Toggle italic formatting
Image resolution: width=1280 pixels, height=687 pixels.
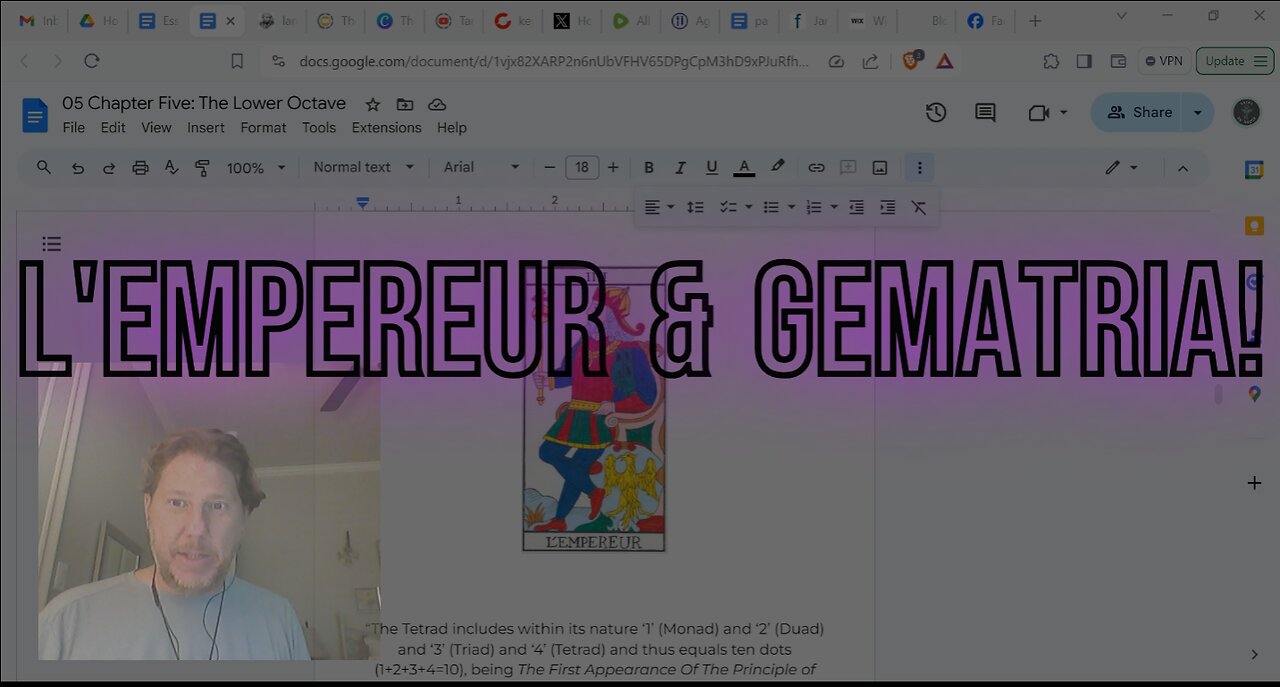coord(680,167)
